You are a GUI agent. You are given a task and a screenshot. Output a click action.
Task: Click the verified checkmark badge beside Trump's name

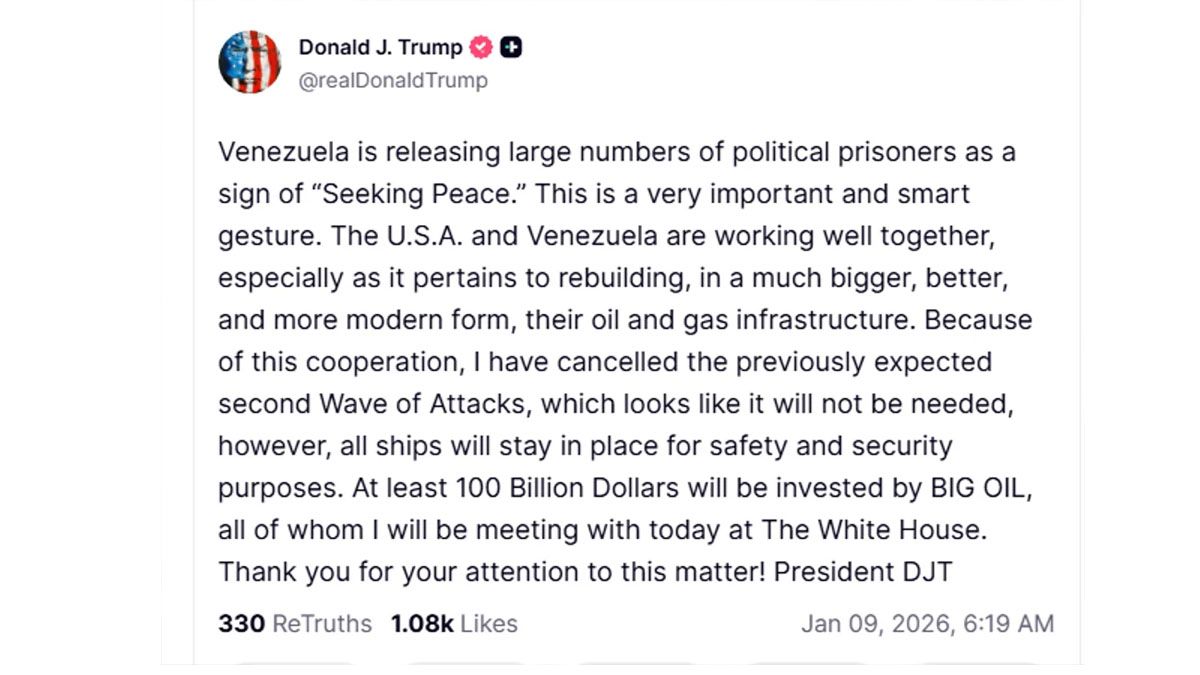click(483, 46)
